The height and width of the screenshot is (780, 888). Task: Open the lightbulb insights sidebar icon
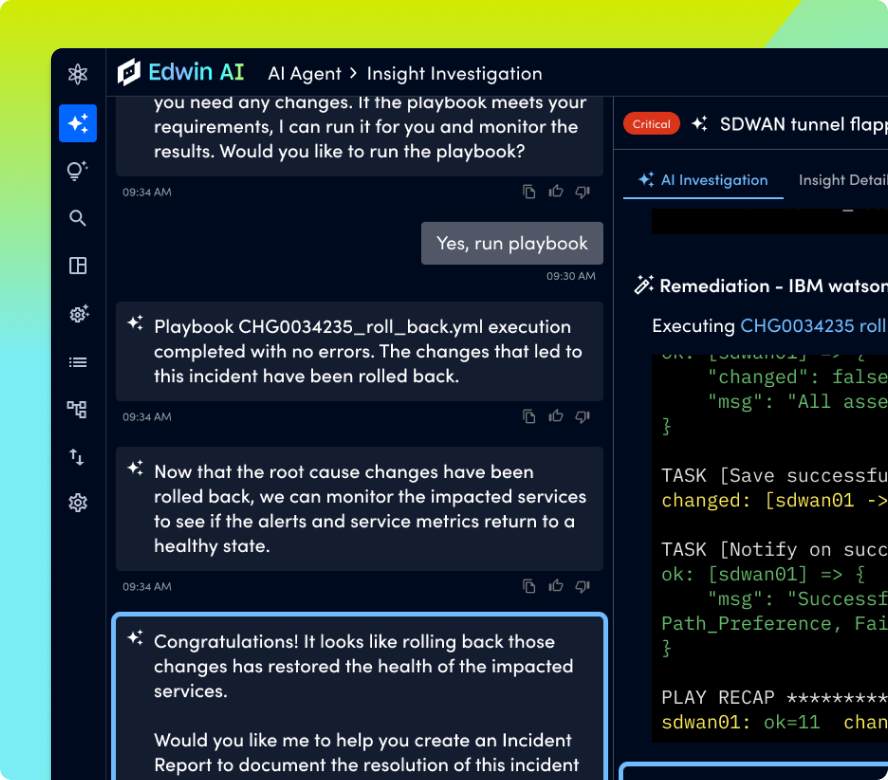click(78, 170)
